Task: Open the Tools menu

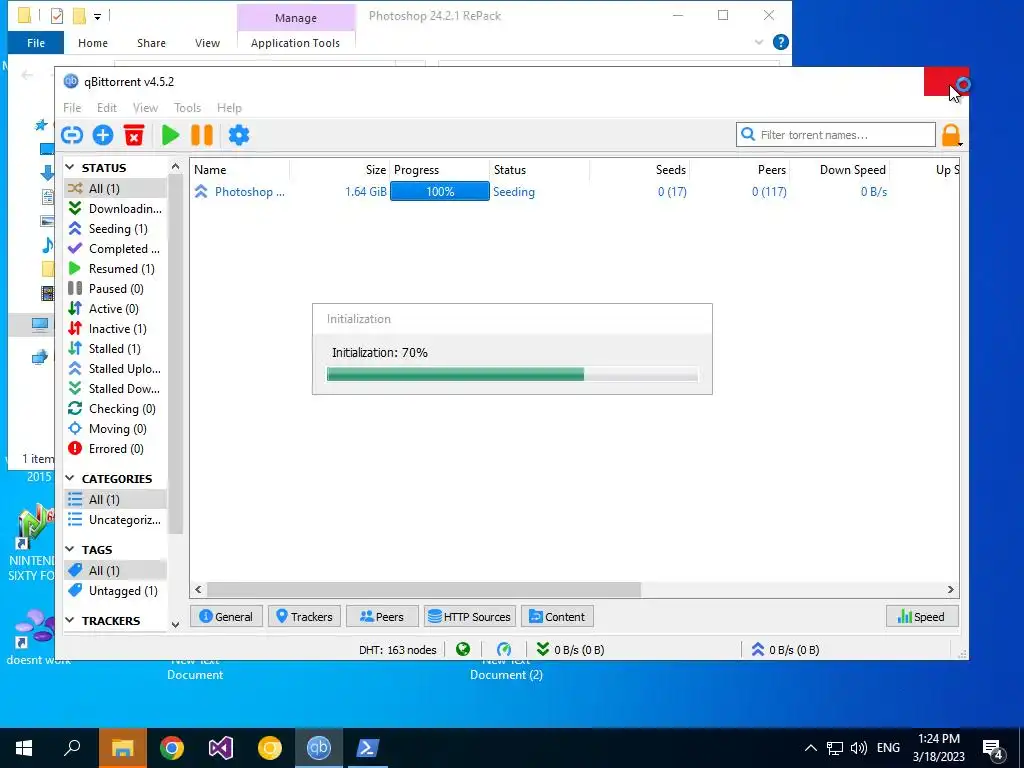Action: tap(187, 108)
